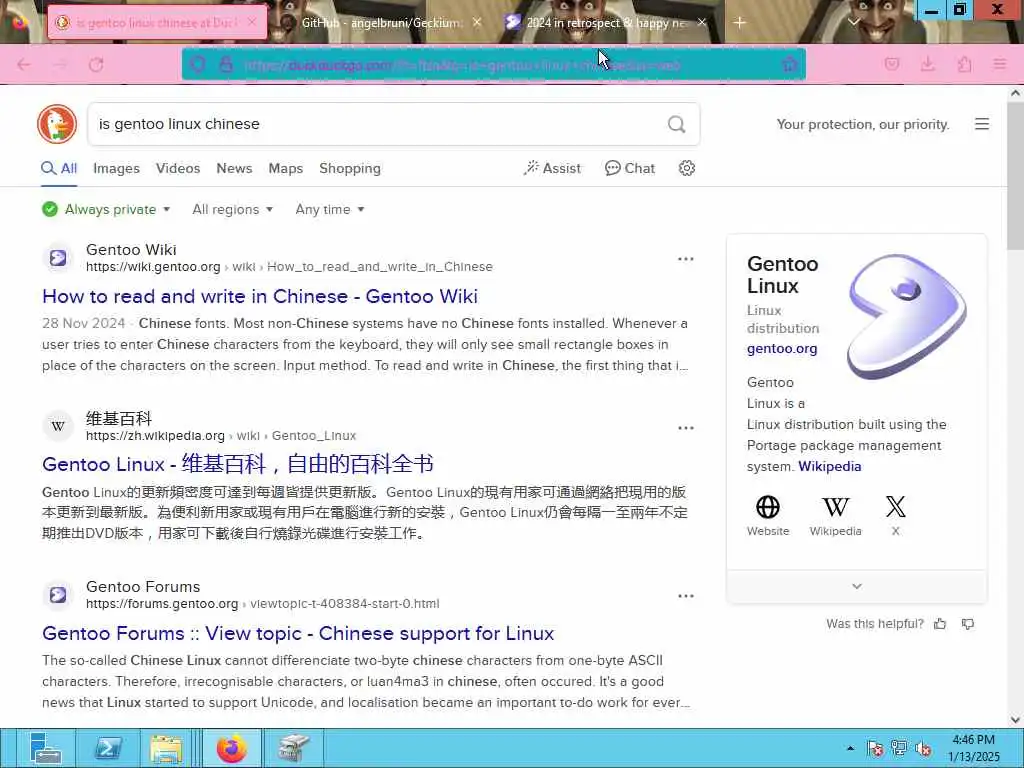Screen dimensions: 1024x768
Task: Open File Explorer from the taskbar
Action: 166,748
